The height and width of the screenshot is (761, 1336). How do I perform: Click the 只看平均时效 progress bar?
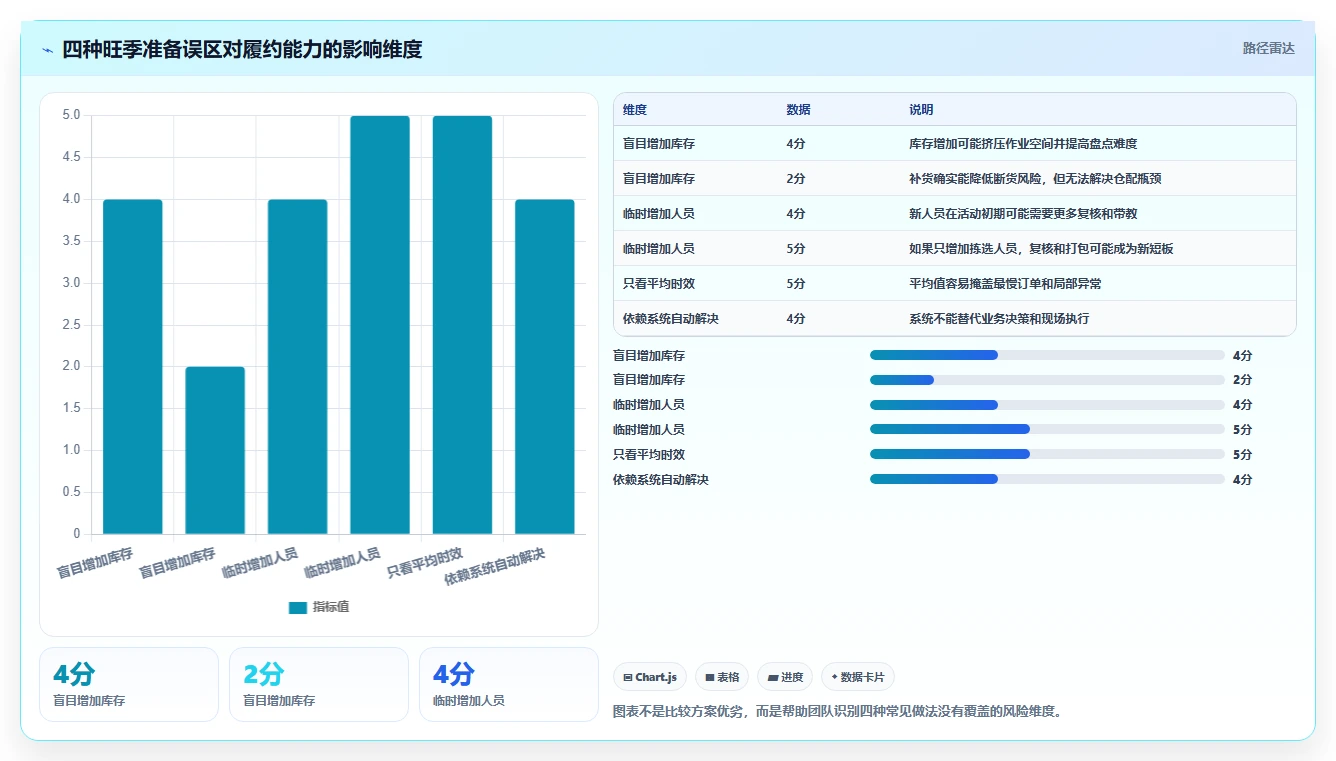(x=1047, y=454)
